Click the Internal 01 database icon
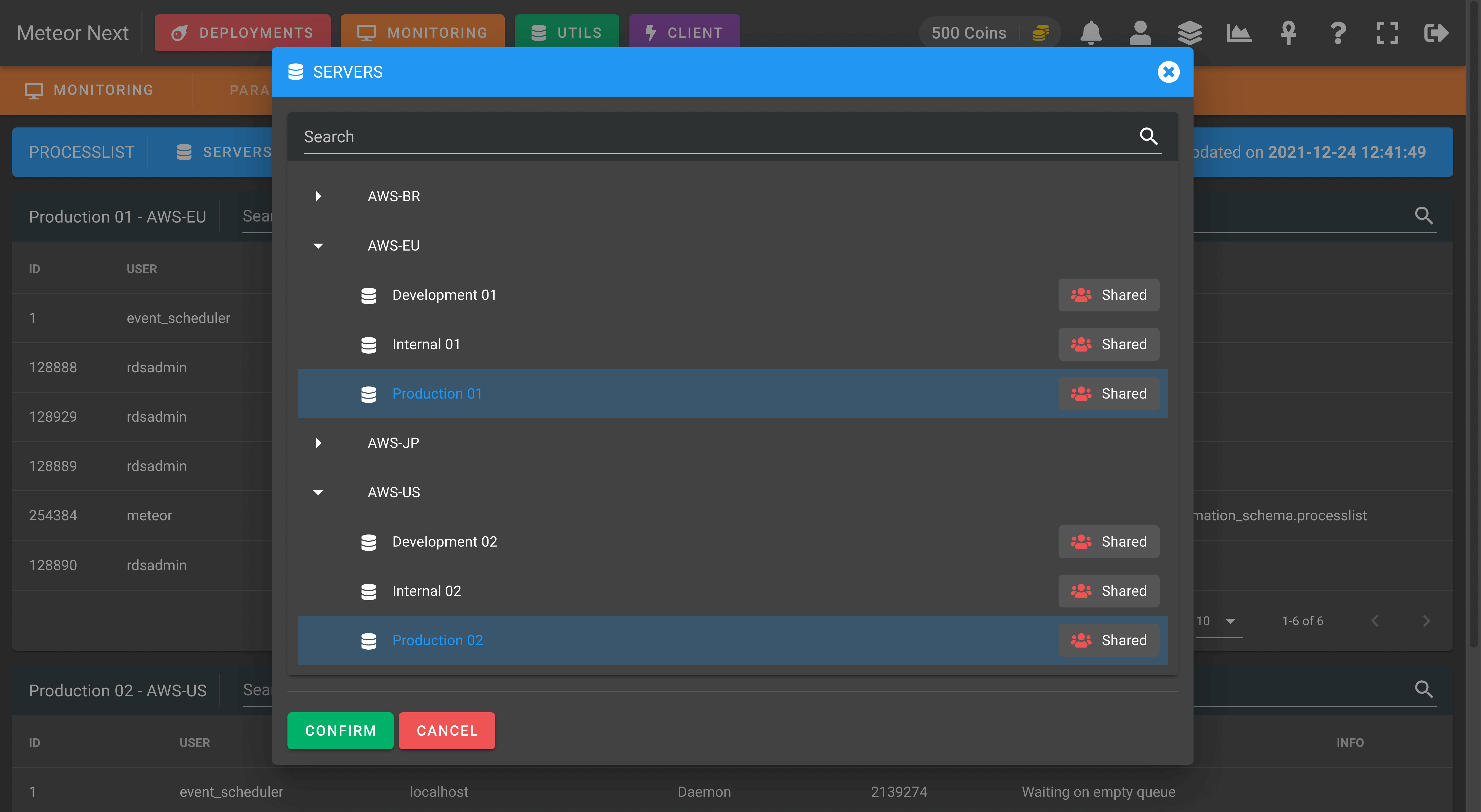 point(368,345)
